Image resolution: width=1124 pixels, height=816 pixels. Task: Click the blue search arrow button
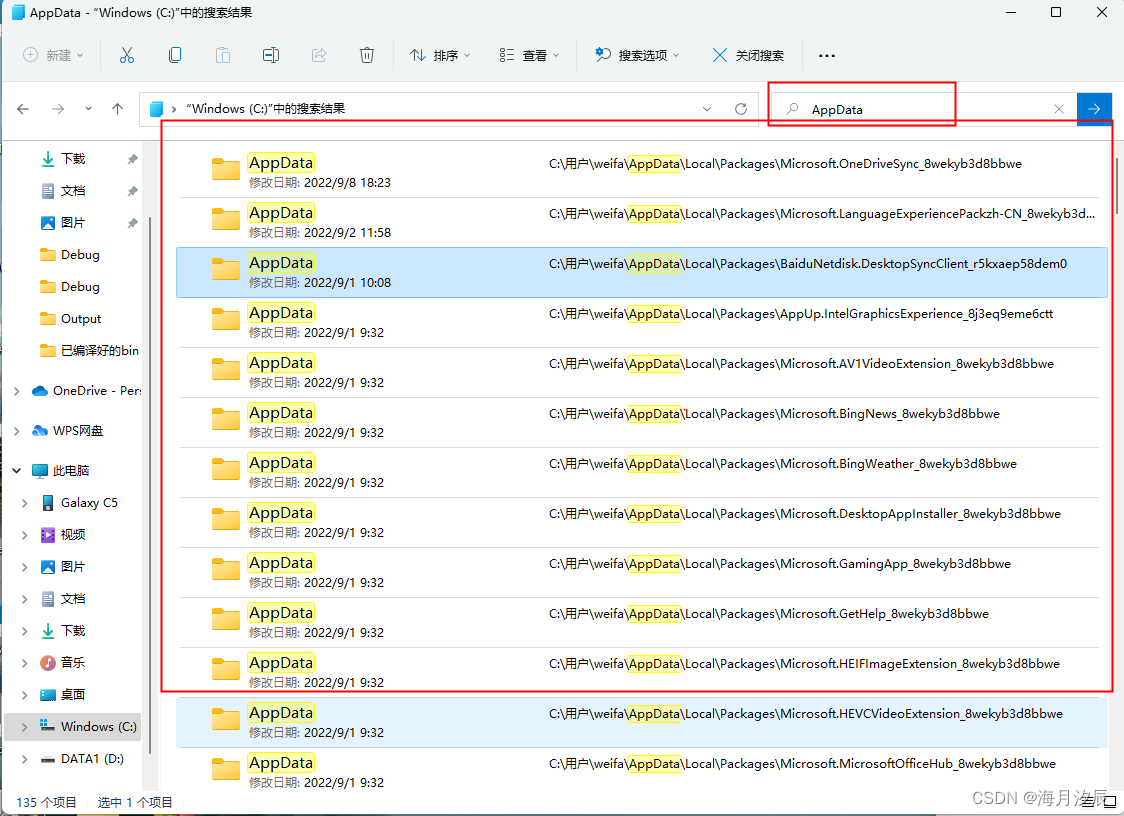1094,108
